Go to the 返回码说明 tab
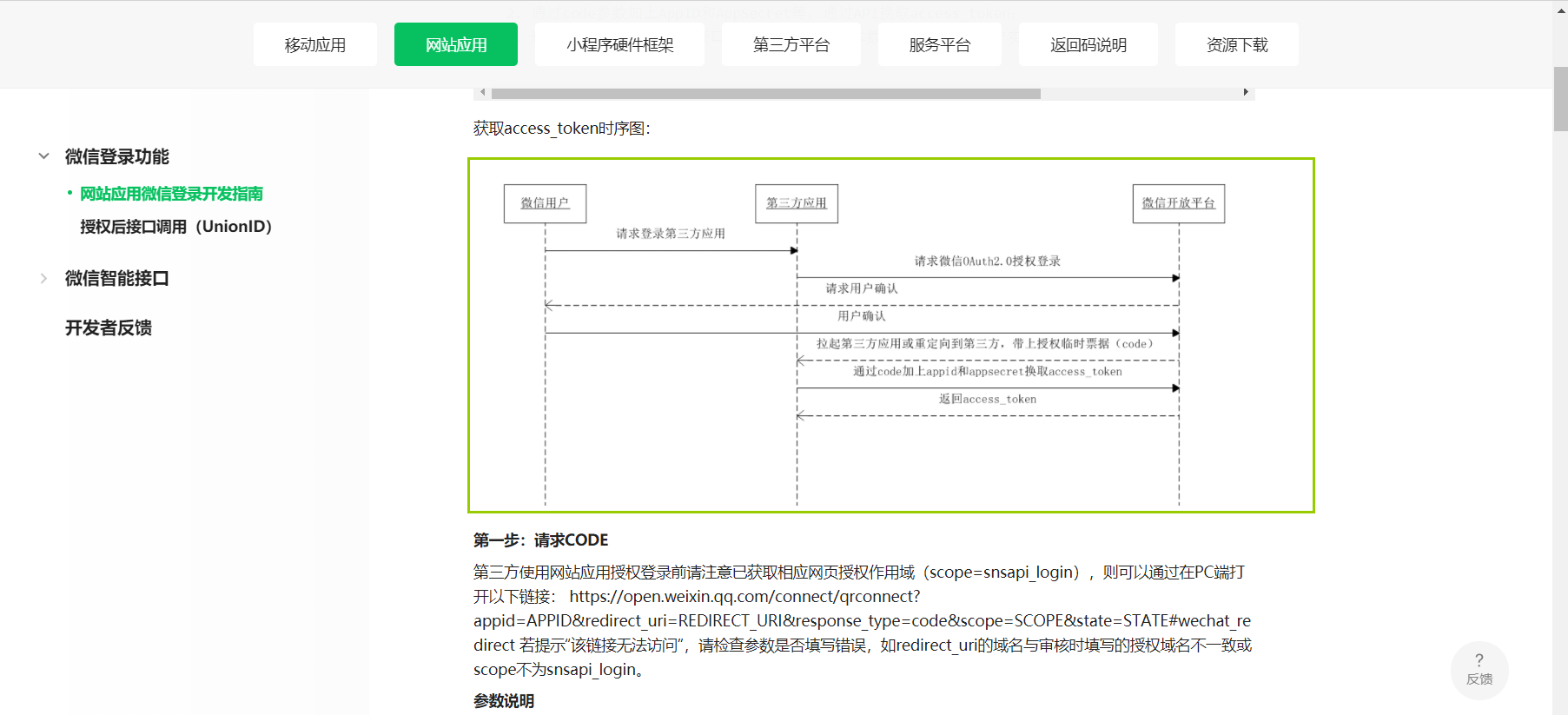The height and width of the screenshot is (715, 1568). point(1088,44)
